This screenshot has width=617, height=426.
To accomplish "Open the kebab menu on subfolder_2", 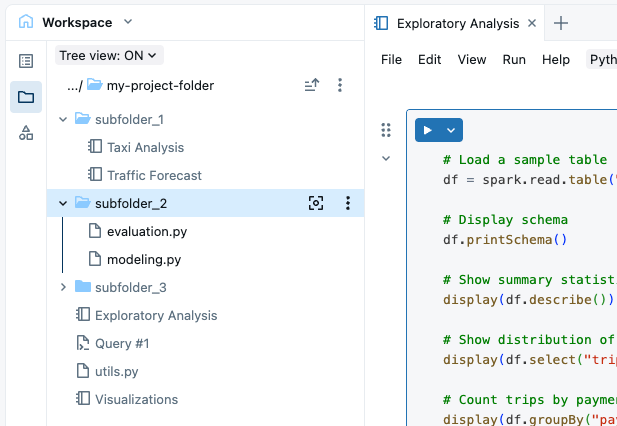I will (348, 204).
